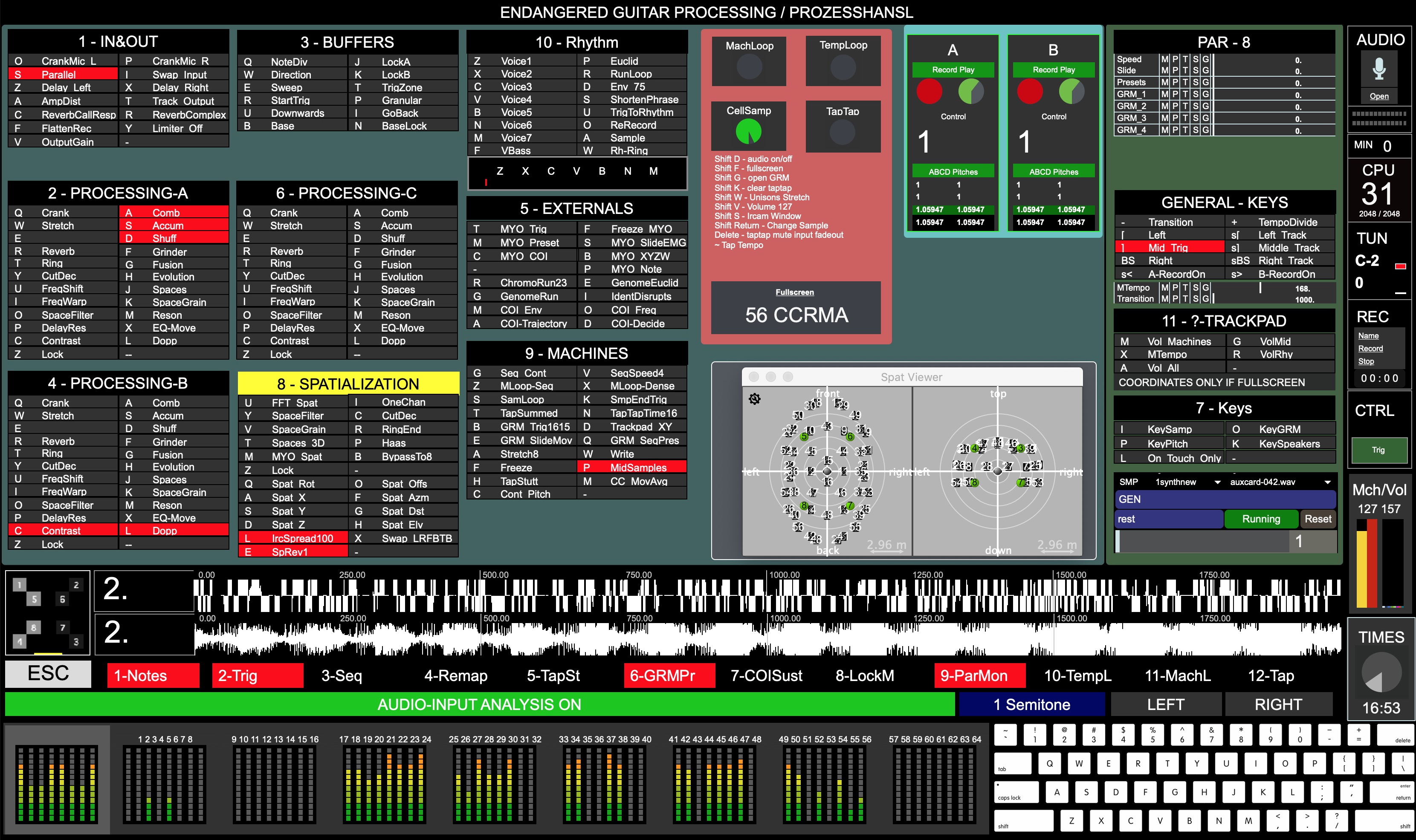Select the 10-TempL tab
The height and width of the screenshot is (840, 1416).
coord(1077,676)
